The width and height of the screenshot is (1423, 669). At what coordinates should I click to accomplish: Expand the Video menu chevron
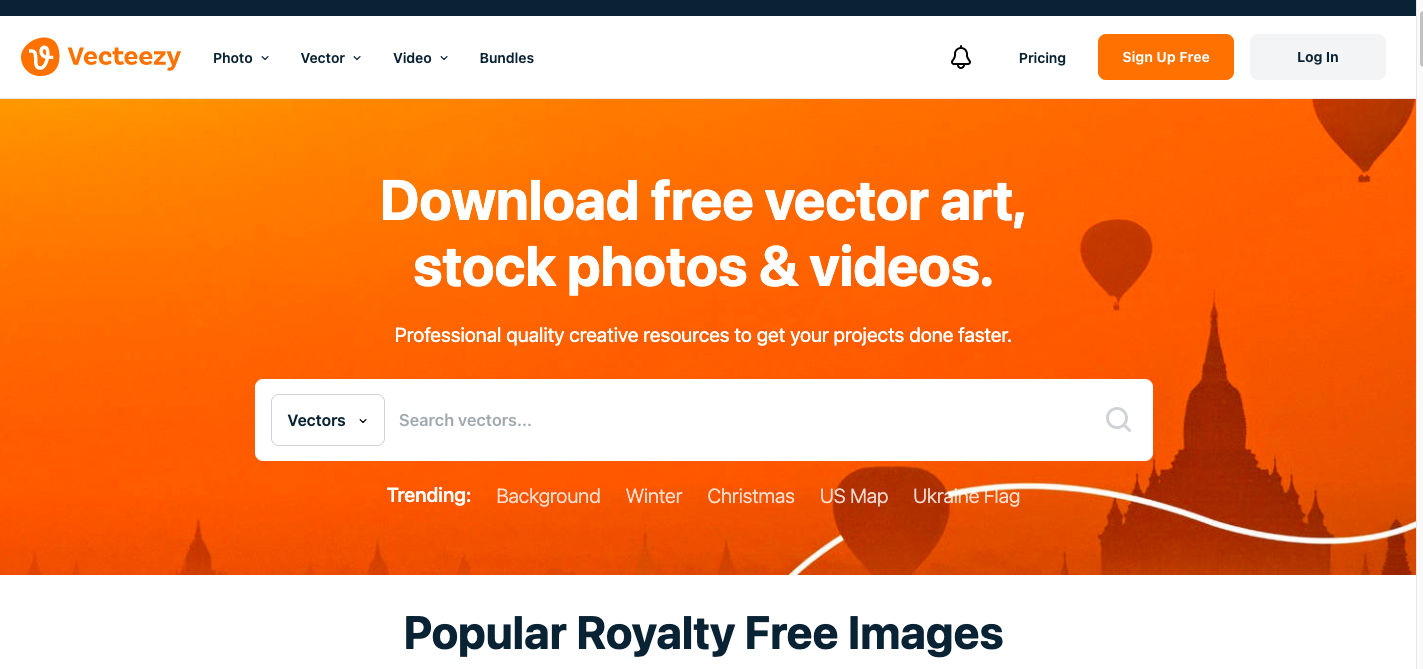pyautogui.click(x=444, y=58)
